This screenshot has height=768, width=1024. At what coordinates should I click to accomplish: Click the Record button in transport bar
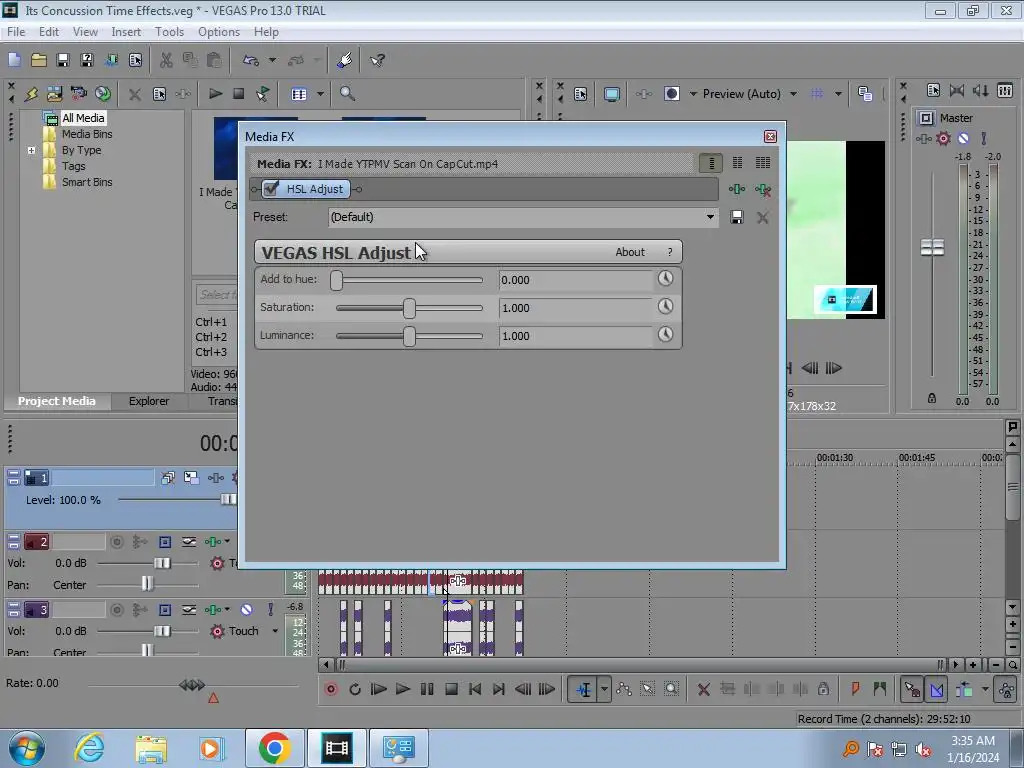point(331,689)
